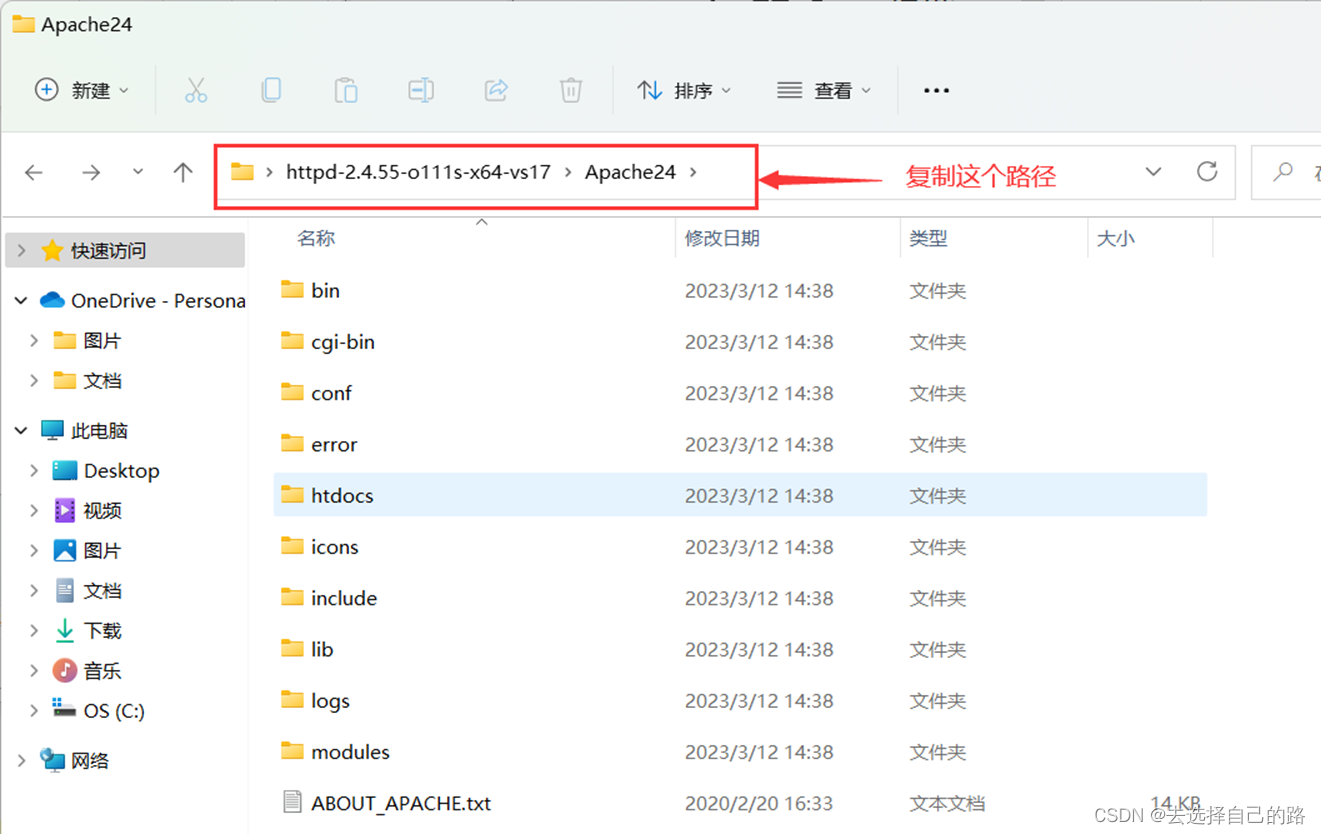The image size is (1321, 834).
Task: Select the modules folder name
Action: click(x=350, y=751)
